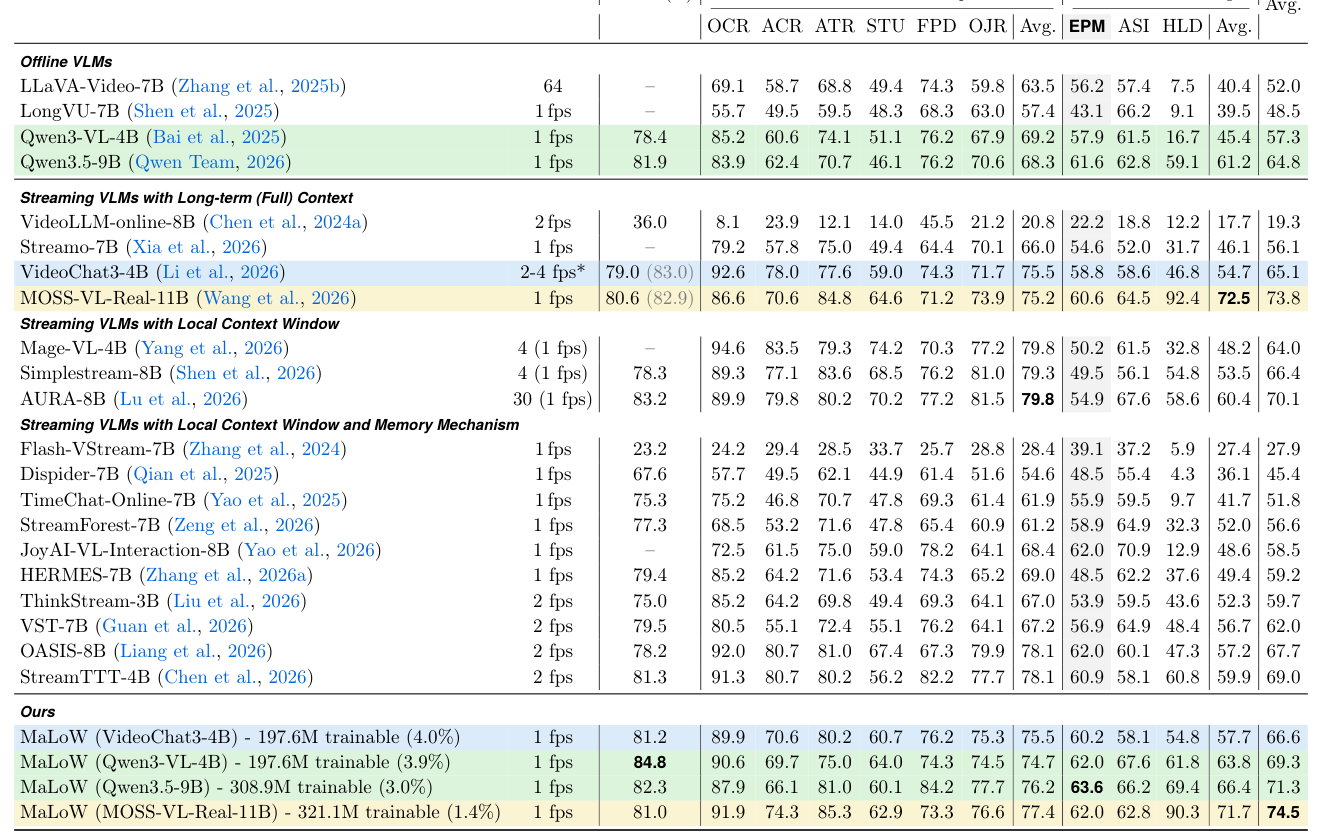Select the OCR column header

[728, 27]
